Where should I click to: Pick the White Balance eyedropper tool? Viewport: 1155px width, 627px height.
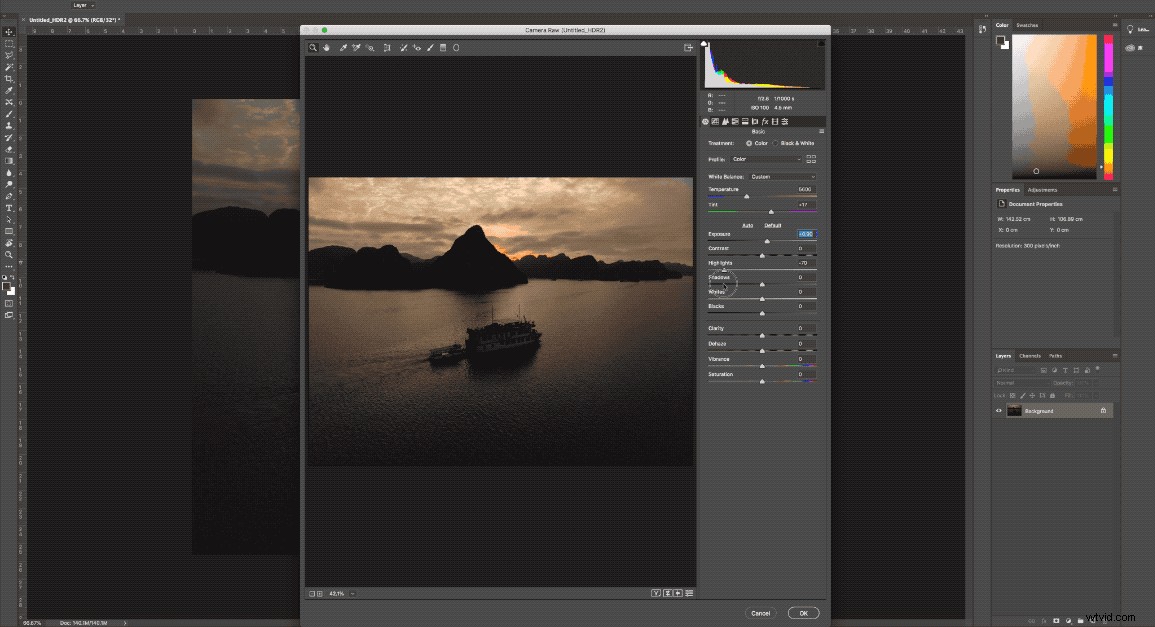(x=342, y=47)
